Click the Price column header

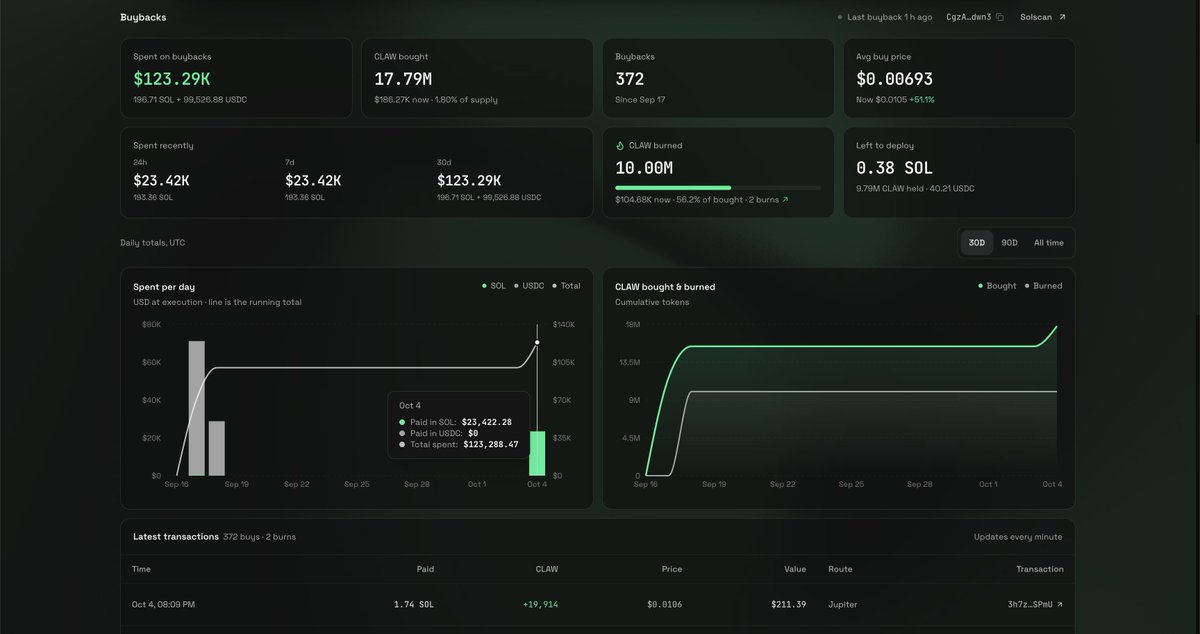point(671,569)
